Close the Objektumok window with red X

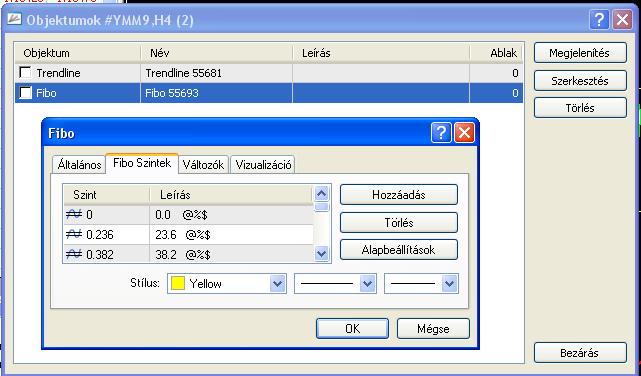pos(622,20)
